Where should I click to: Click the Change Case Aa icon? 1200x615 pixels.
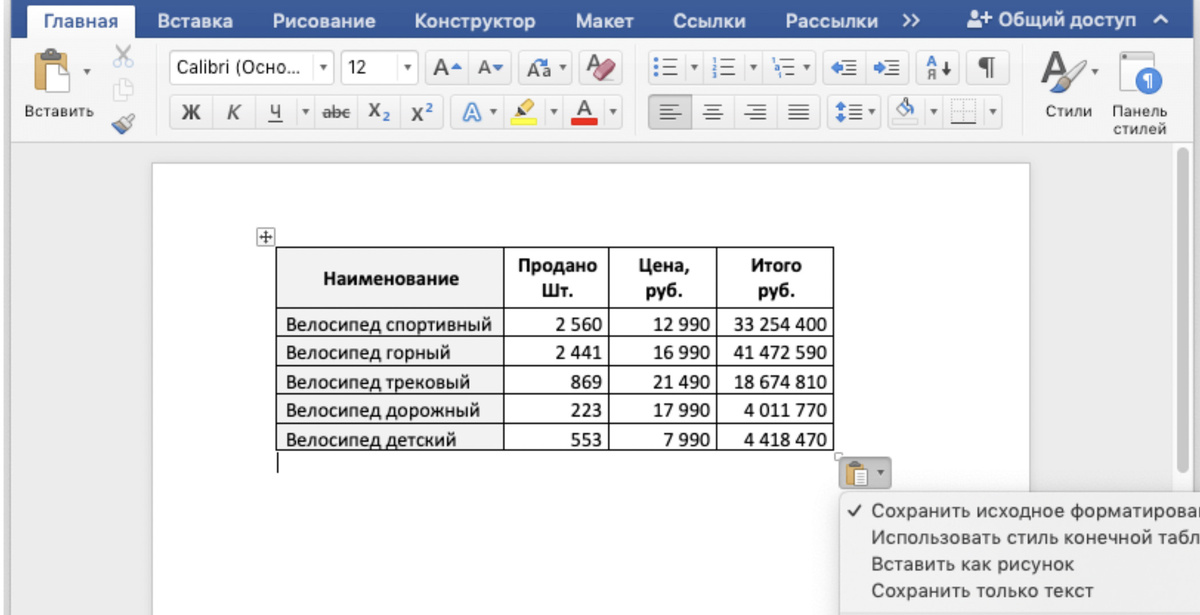pyautogui.click(x=539, y=68)
